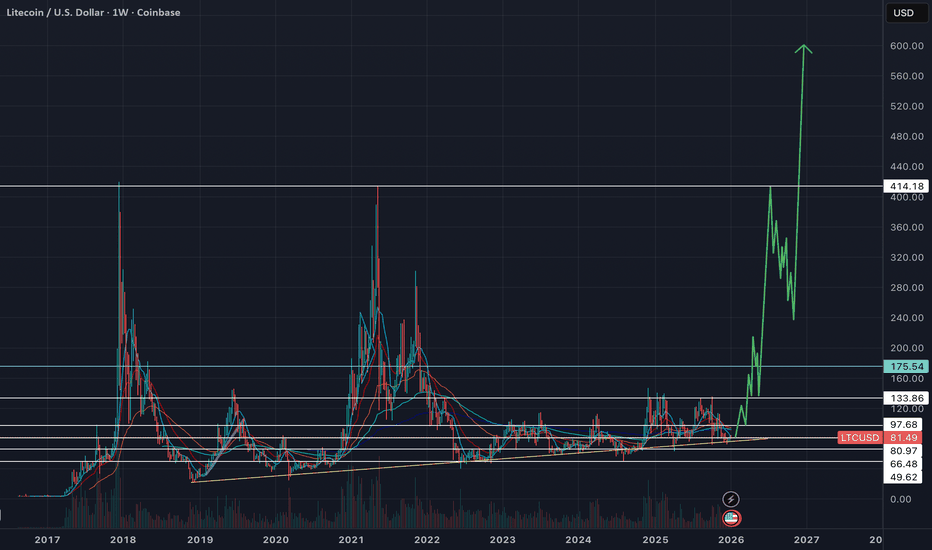This screenshot has height=550, width=932.
Task: Click the 600.00 mark on price scale
Action: coord(905,46)
